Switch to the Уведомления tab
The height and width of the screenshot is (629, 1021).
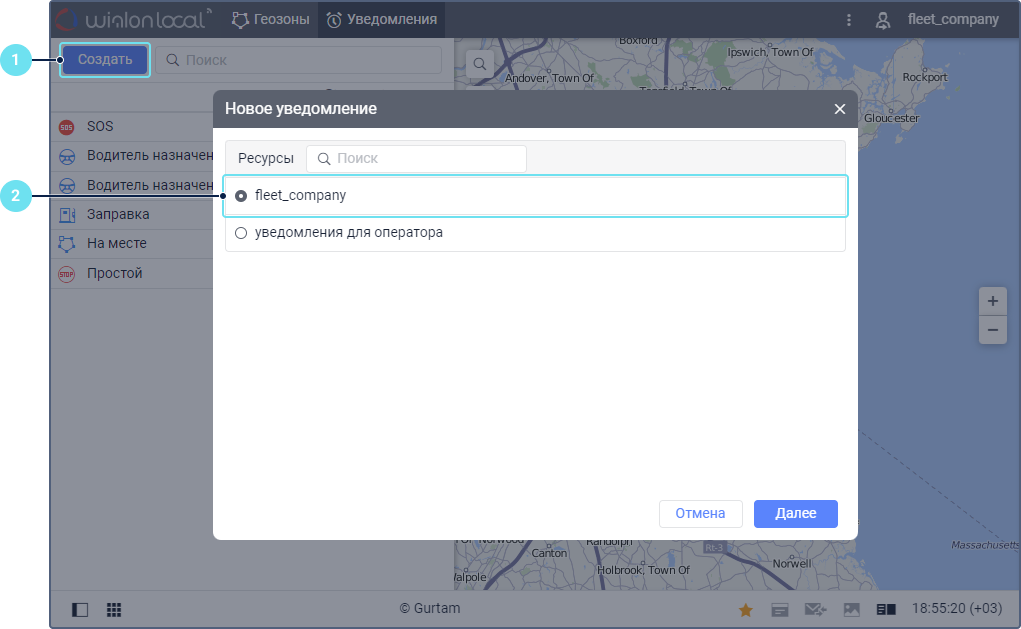tap(381, 19)
